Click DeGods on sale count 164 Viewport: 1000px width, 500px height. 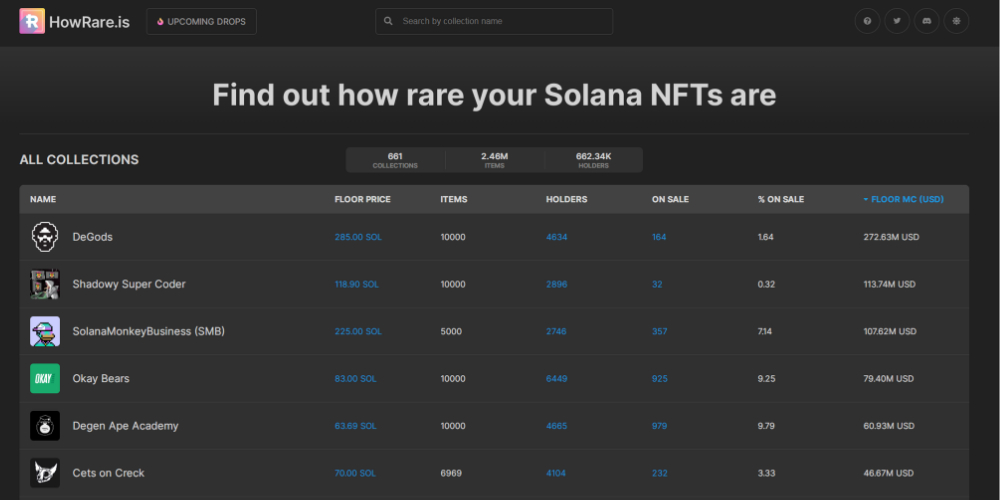pos(659,237)
